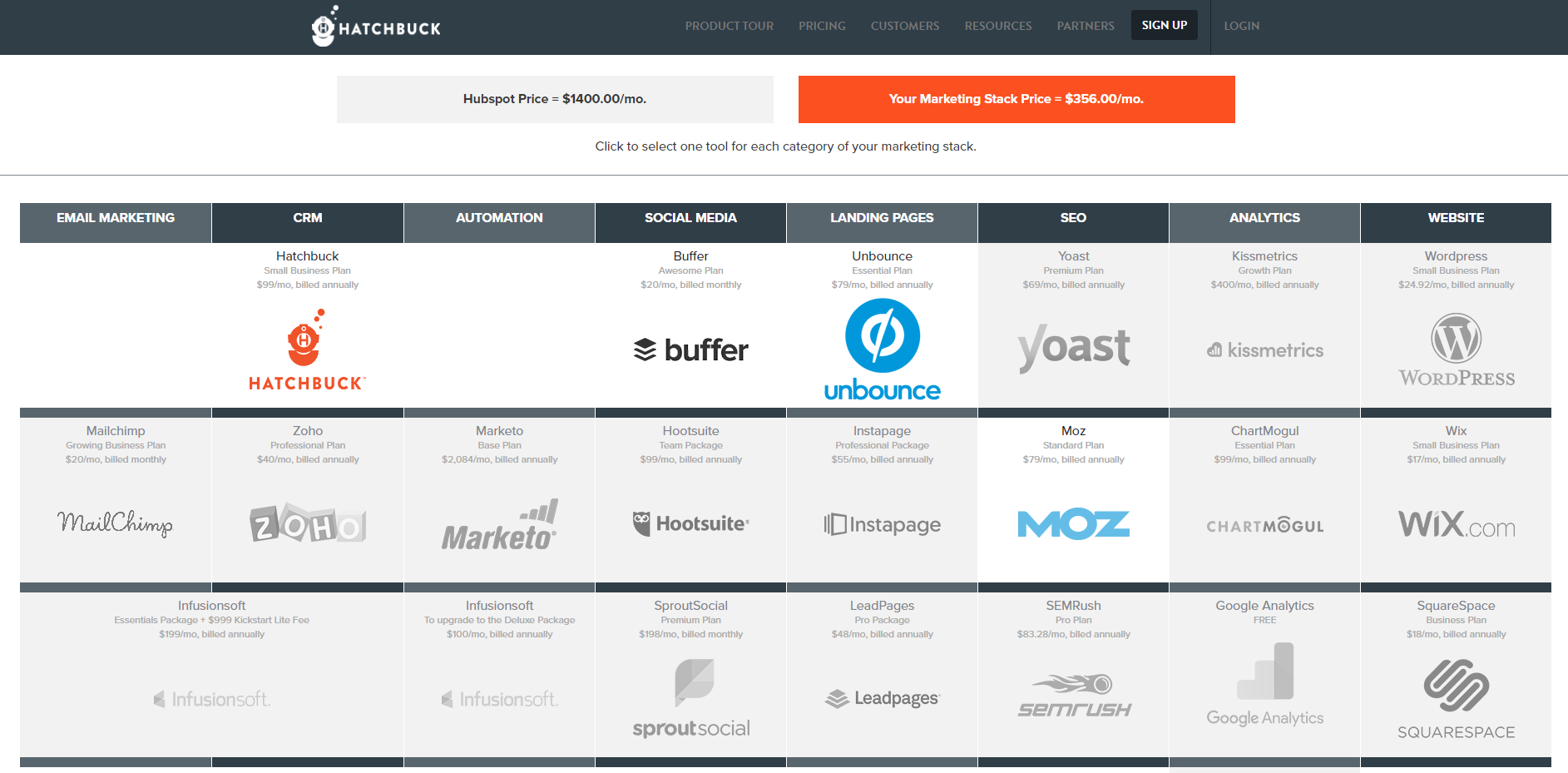Select the Buffer logo
Viewport: 1568px width, 773px height.
pyautogui.click(x=690, y=350)
